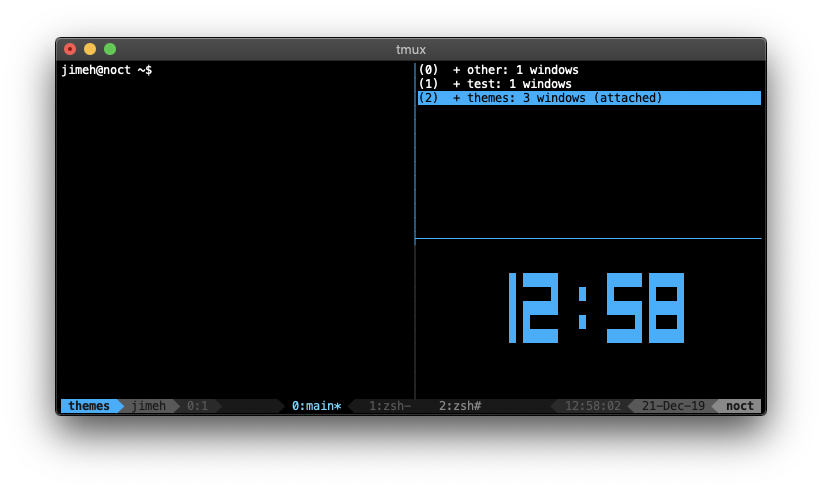Click the '0:1' pane indicator in status bar

197,406
